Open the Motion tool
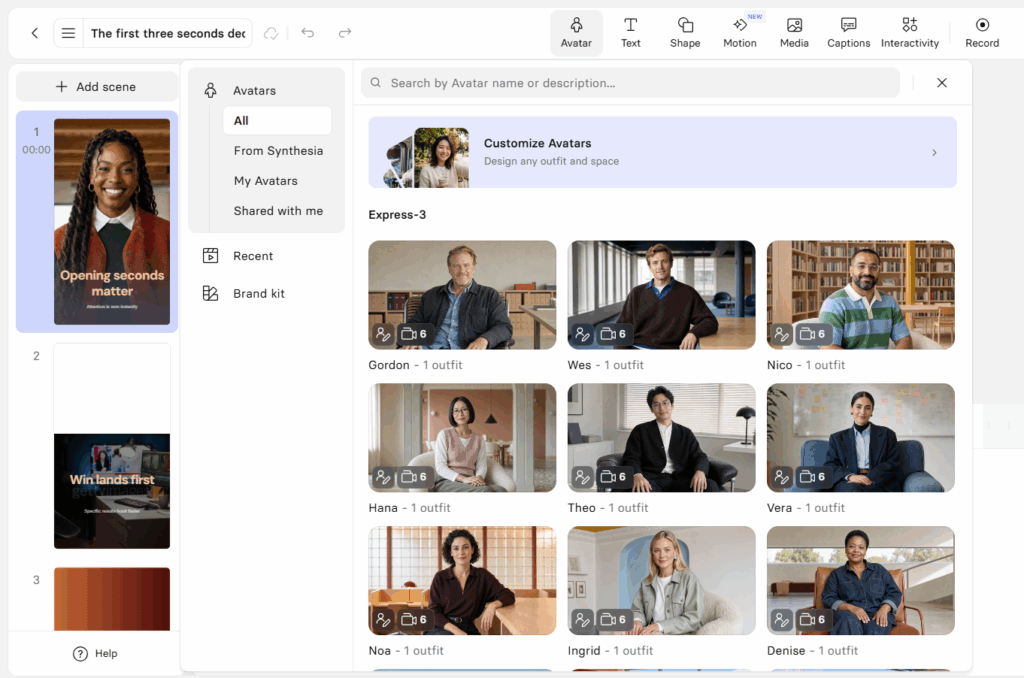Screen dimensions: 1024x678 (x=740, y=33)
